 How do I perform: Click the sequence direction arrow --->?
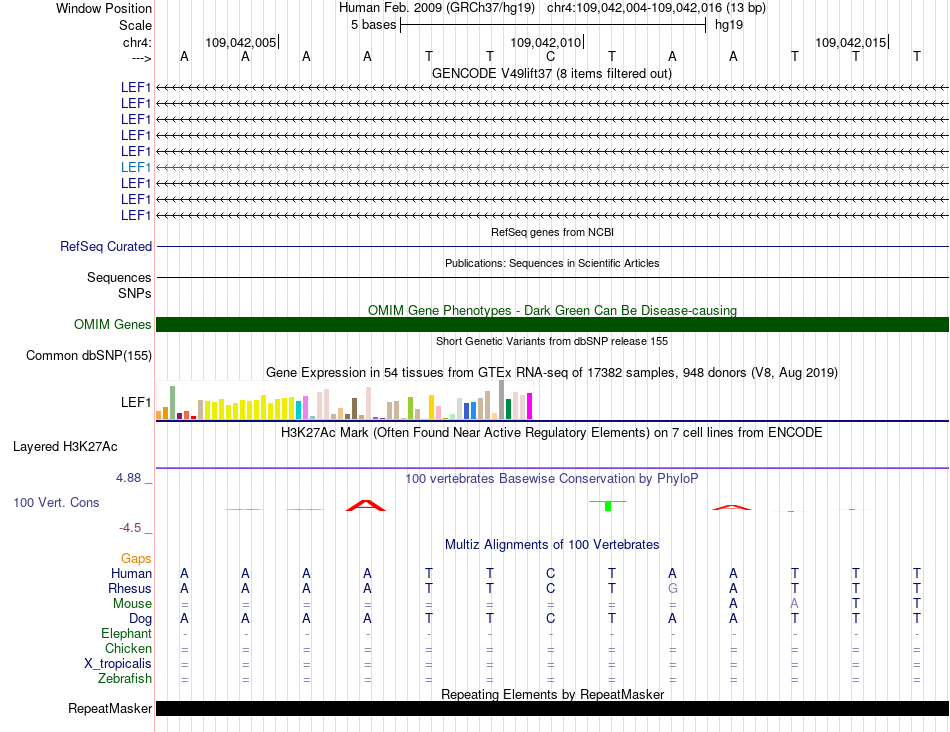point(142,58)
